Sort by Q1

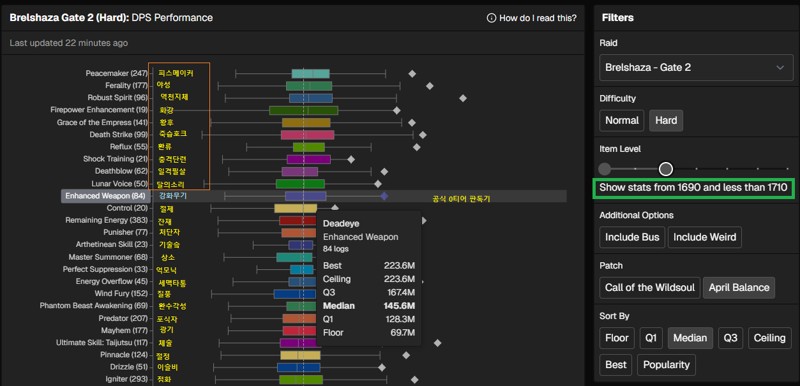[x=651, y=338]
